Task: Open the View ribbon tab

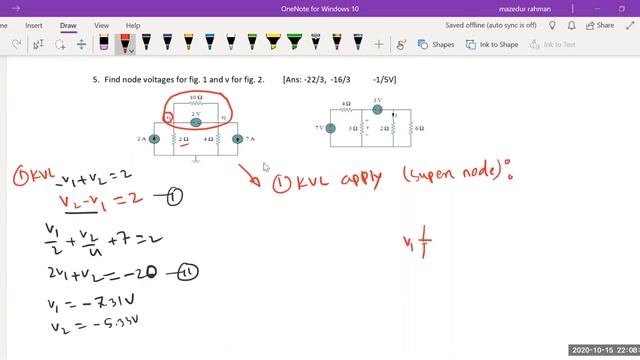Action: (x=101, y=25)
